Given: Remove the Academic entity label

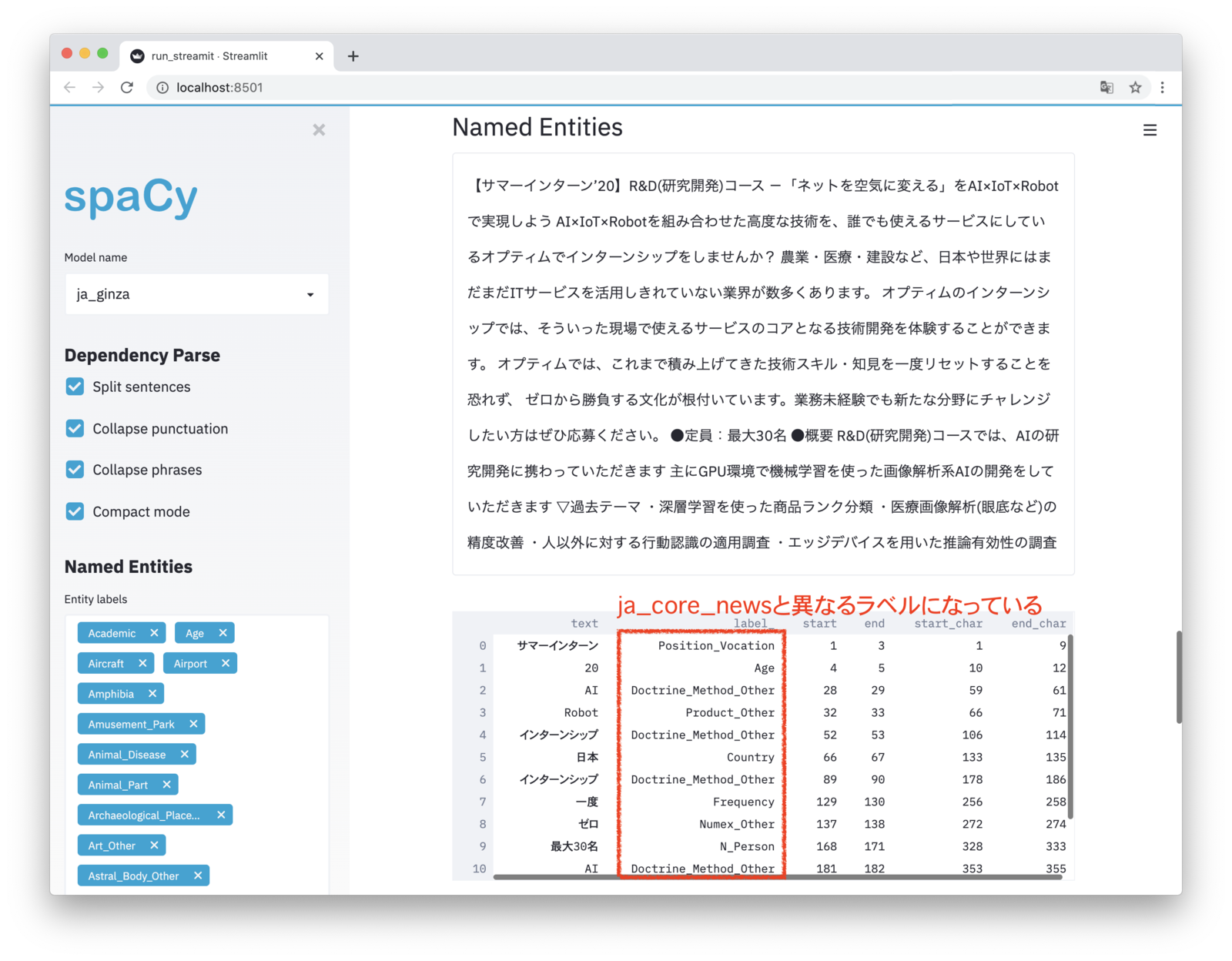Looking at the screenshot, I should (x=156, y=632).
